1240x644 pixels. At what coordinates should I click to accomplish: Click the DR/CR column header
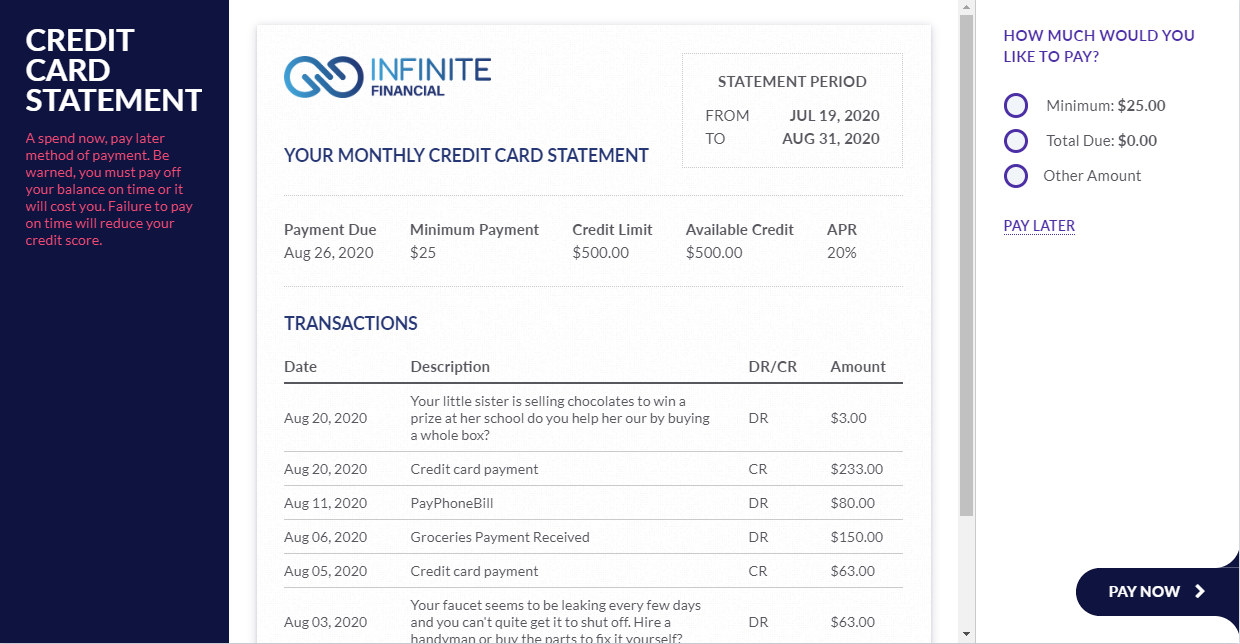tap(772, 366)
